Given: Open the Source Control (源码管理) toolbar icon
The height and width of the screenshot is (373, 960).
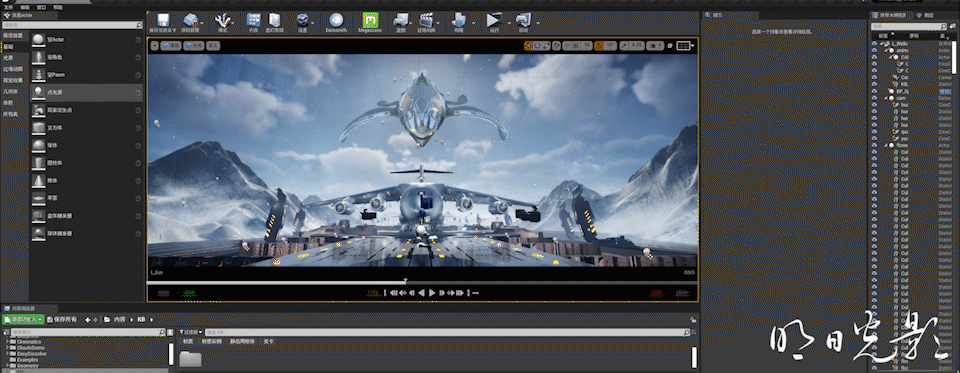Looking at the screenshot, I should [x=191, y=20].
